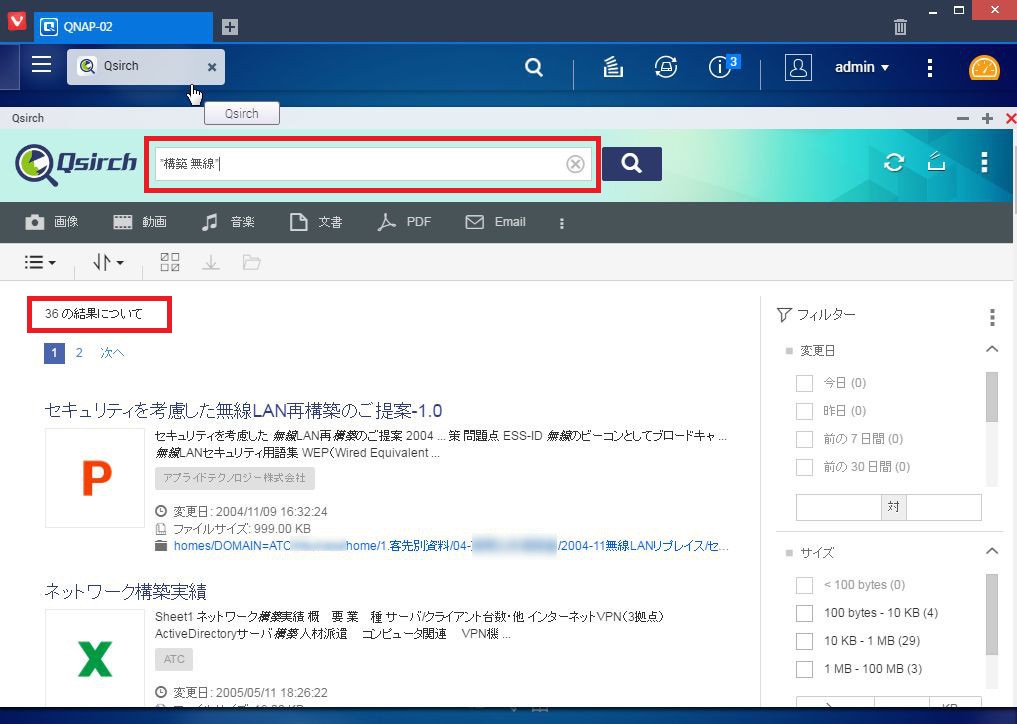Screen dimensions: 1017x724
Task: Open the orange dashboard gauge icon
Action: click(x=984, y=67)
